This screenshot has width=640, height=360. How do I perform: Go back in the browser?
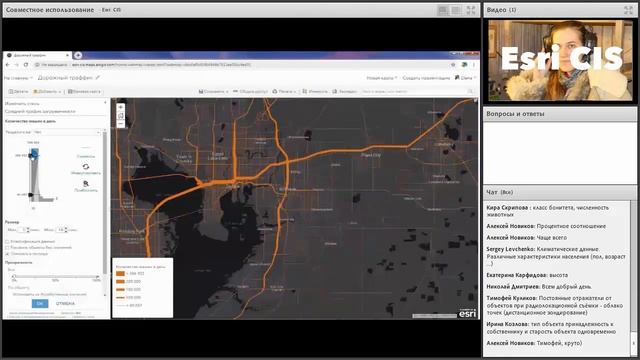click(8, 64)
